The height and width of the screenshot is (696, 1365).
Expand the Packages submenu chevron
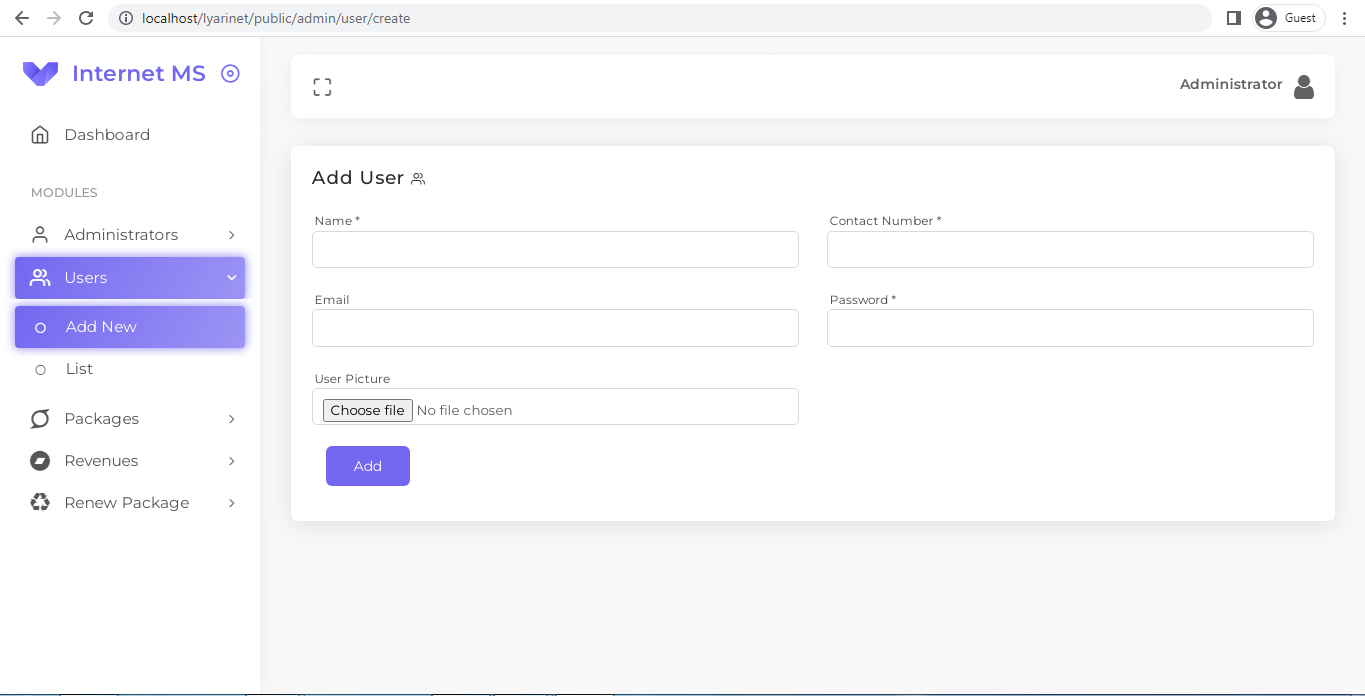coord(232,419)
